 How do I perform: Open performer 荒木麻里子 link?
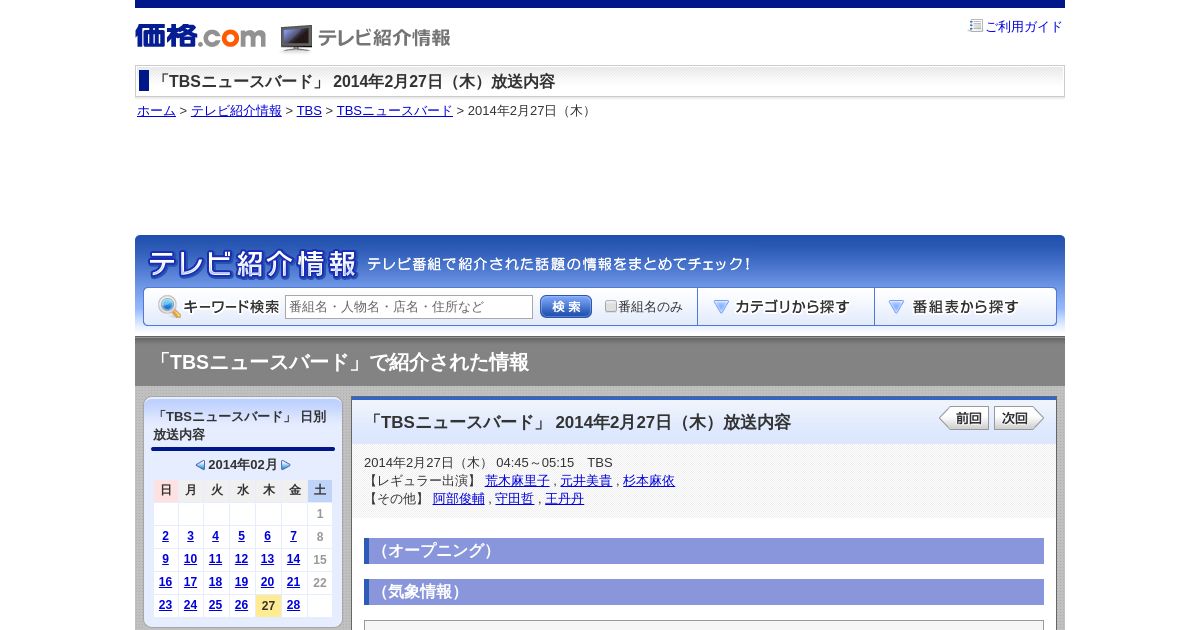click(517, 481)
